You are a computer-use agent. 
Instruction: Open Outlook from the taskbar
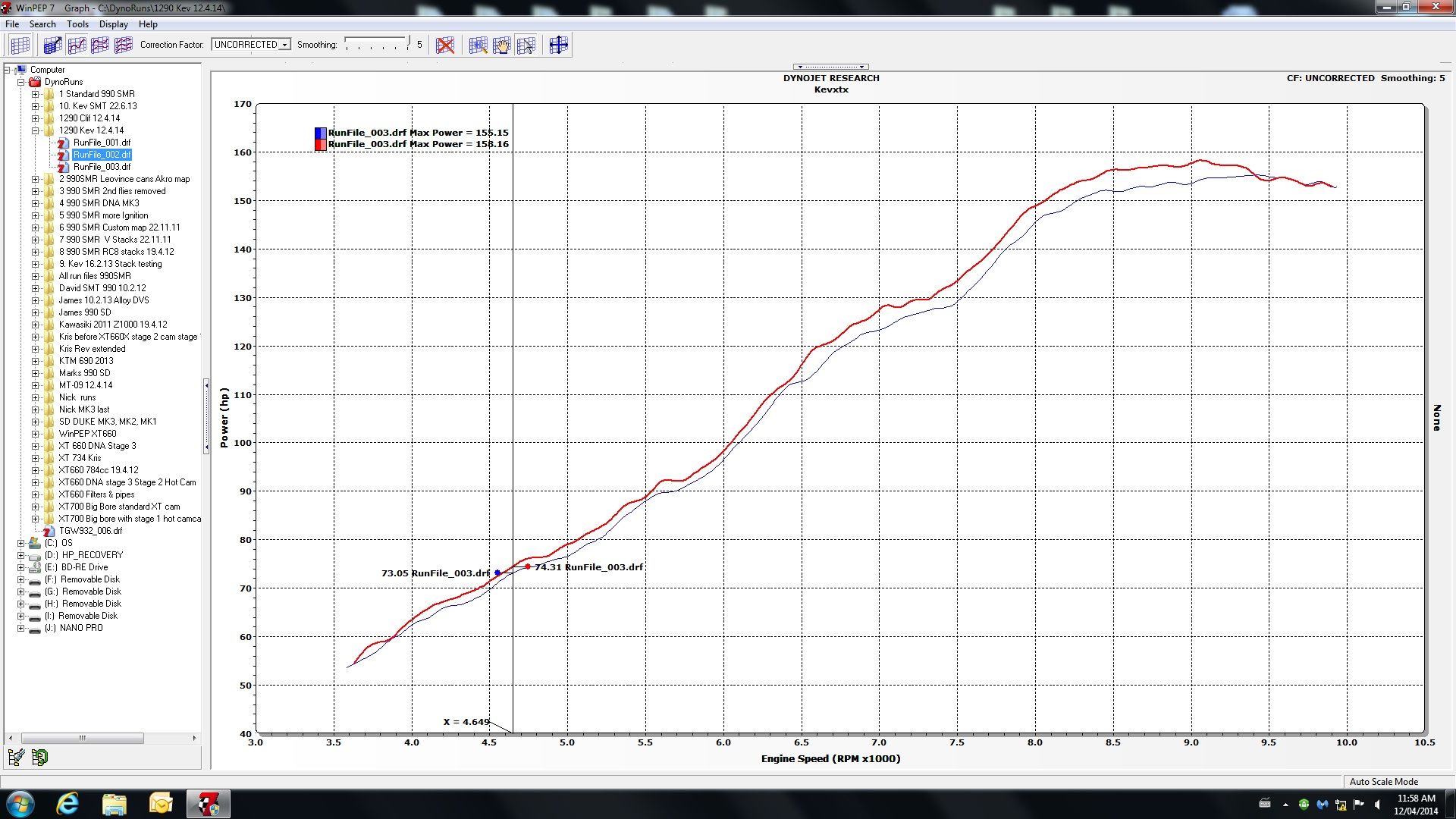pyautogui.click(x=161, y=804)
